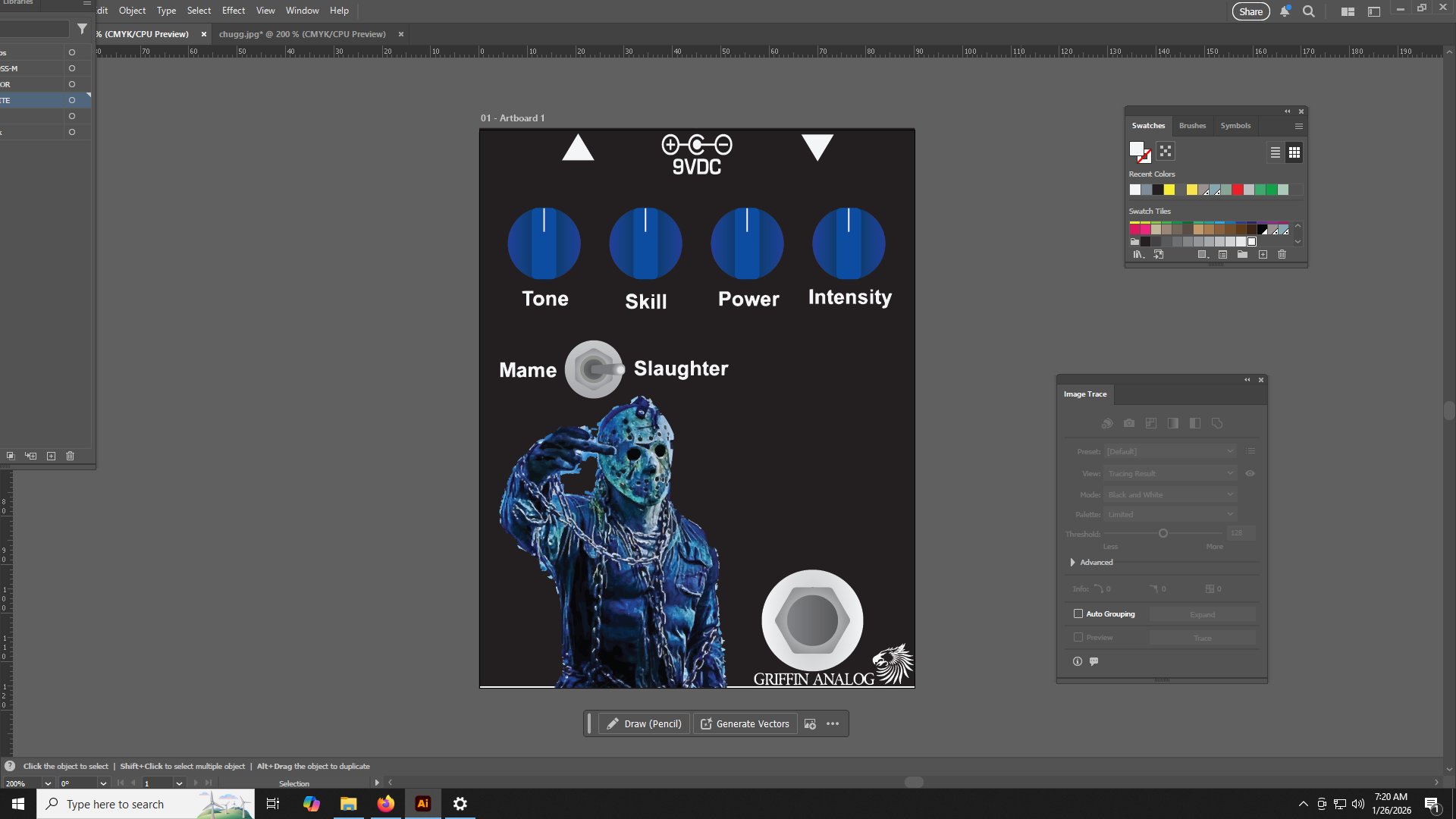
Task: Switch to the Brushes tab
Action: pyautogui.click(x=1191, y=126)
